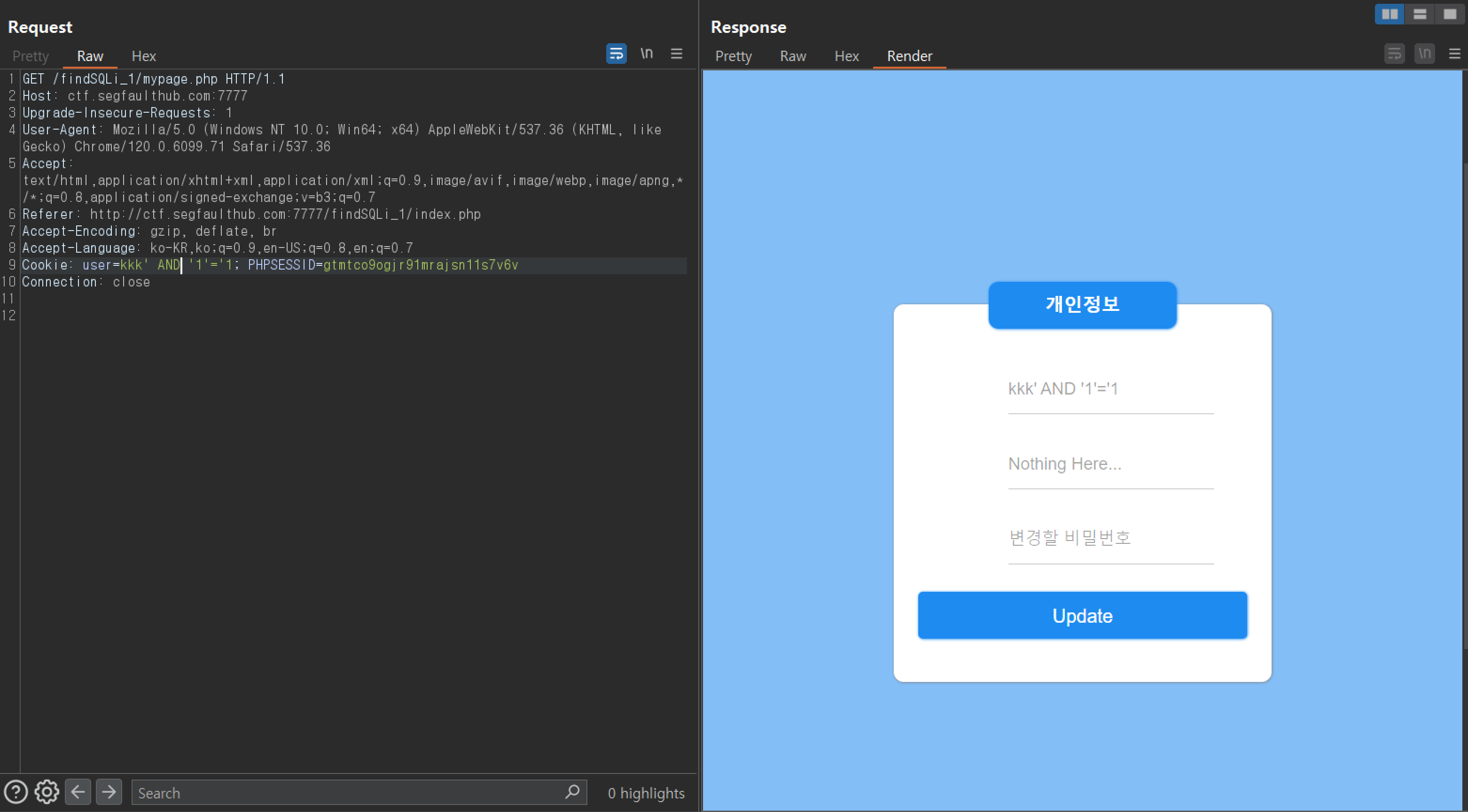Open the Request panel options menu

point(677,54)
